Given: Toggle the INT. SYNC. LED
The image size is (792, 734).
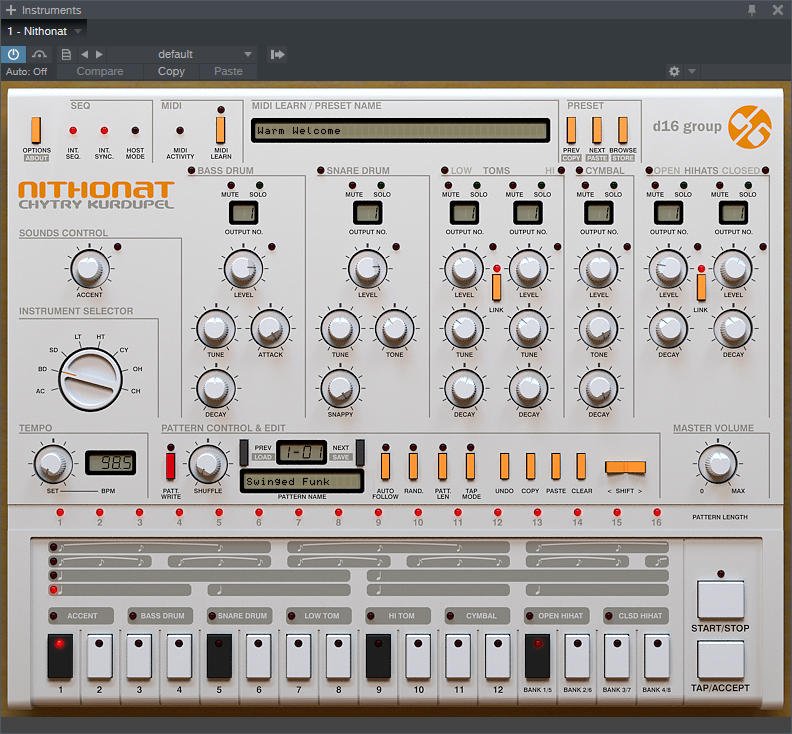Looking at the screenshot, I should (104, 130).
